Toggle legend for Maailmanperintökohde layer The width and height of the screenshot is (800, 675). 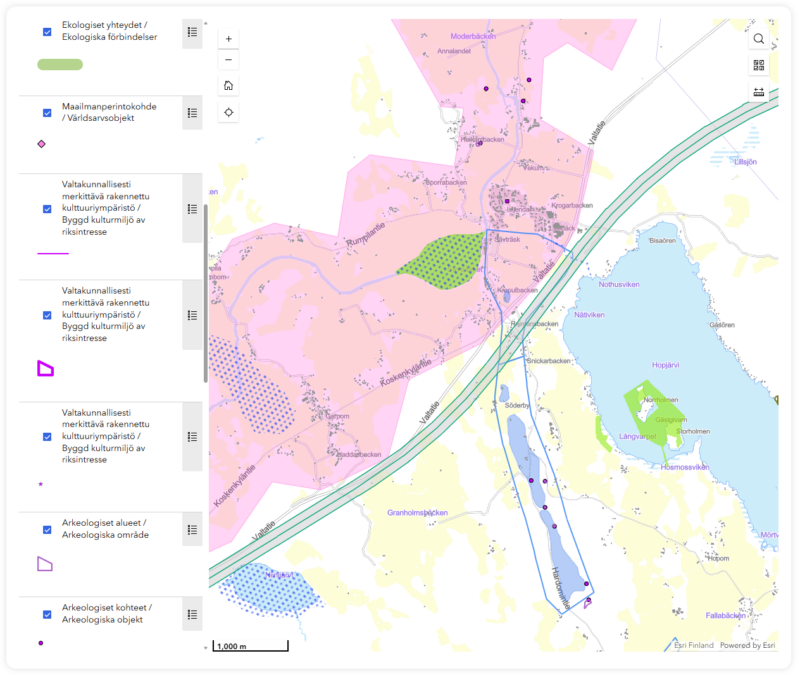(x=192, y=113)
